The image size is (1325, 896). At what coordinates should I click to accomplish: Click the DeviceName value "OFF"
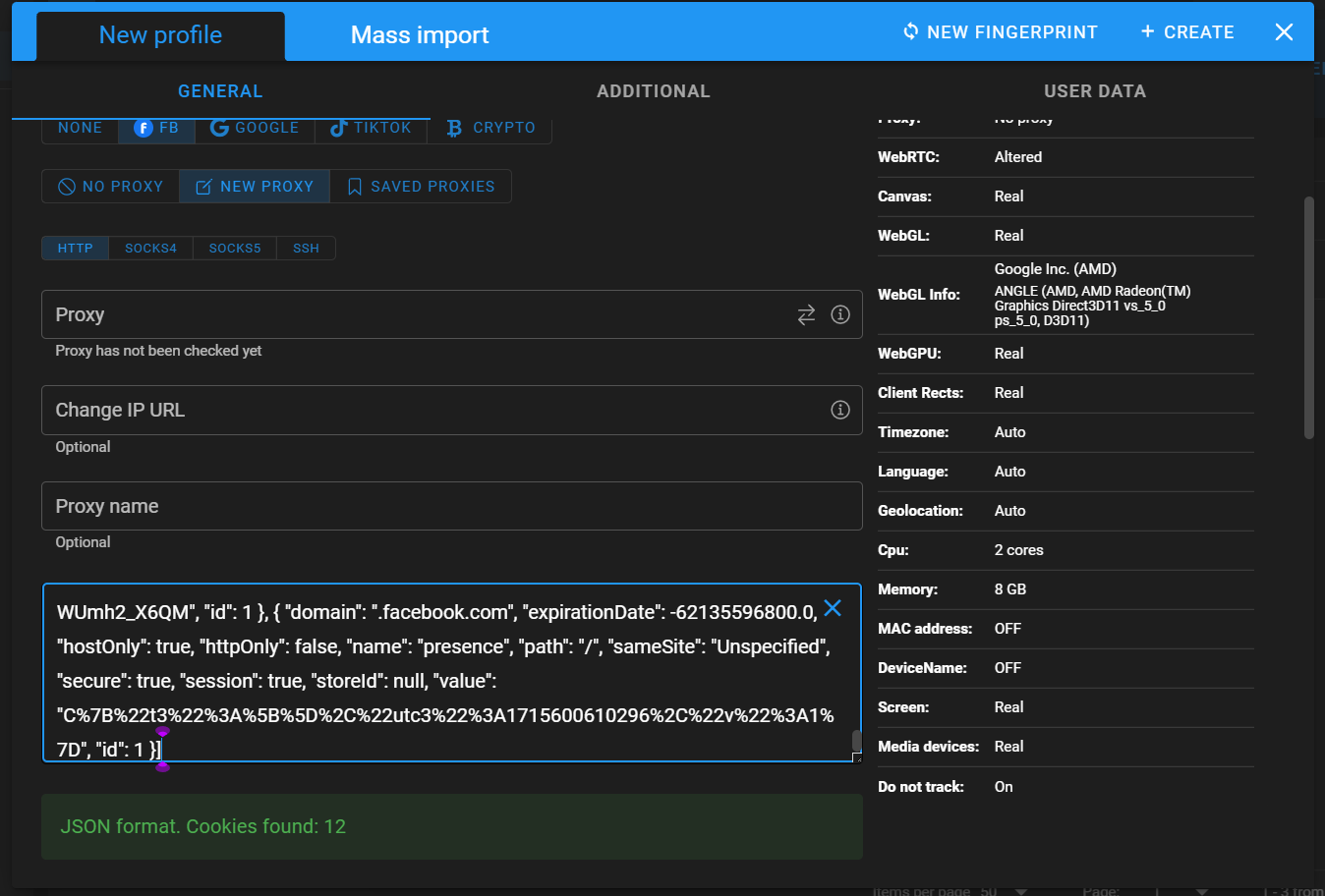click(1008, 668)
